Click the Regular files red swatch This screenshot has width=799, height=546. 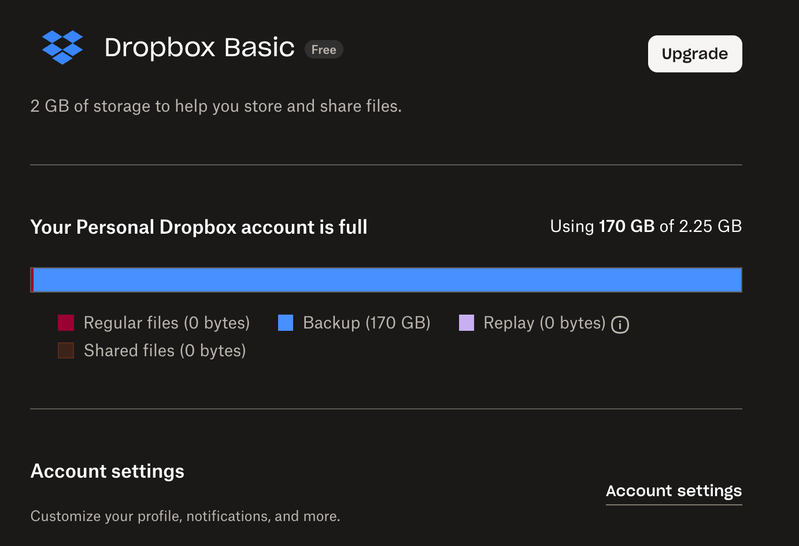pyautogui.click(x=66, y=323)
